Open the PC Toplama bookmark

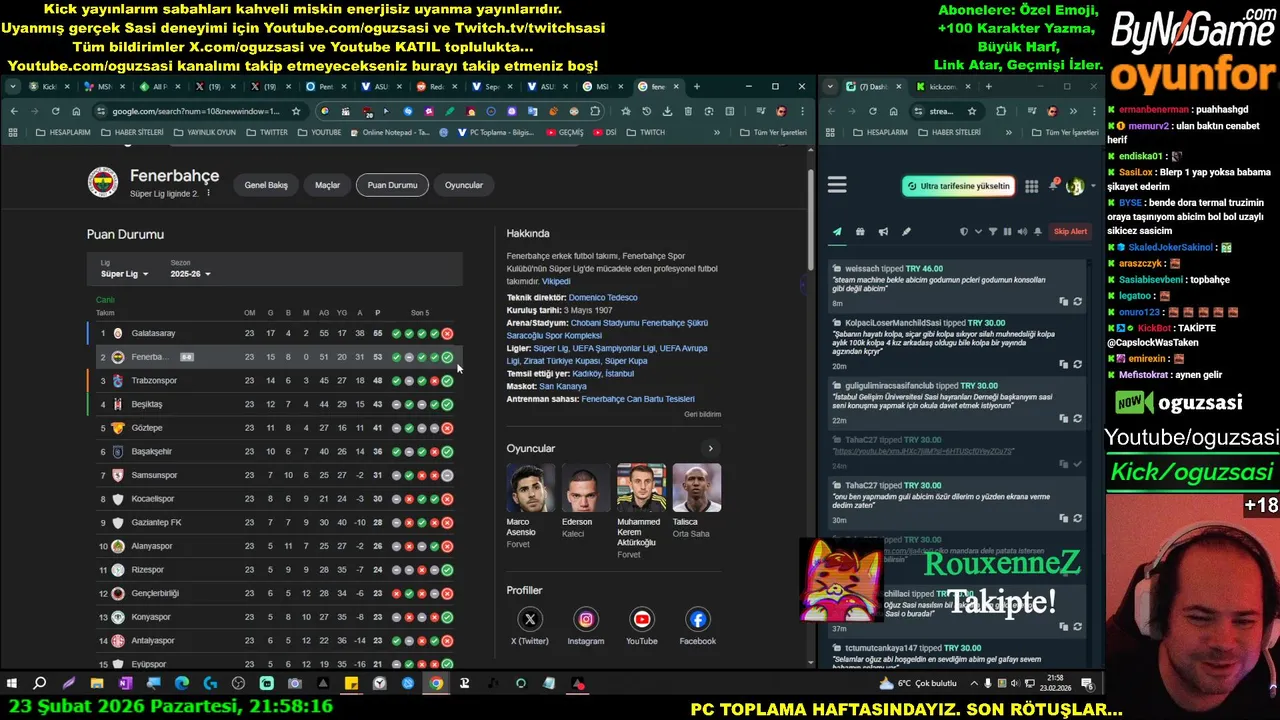click(x=497, y=132)
